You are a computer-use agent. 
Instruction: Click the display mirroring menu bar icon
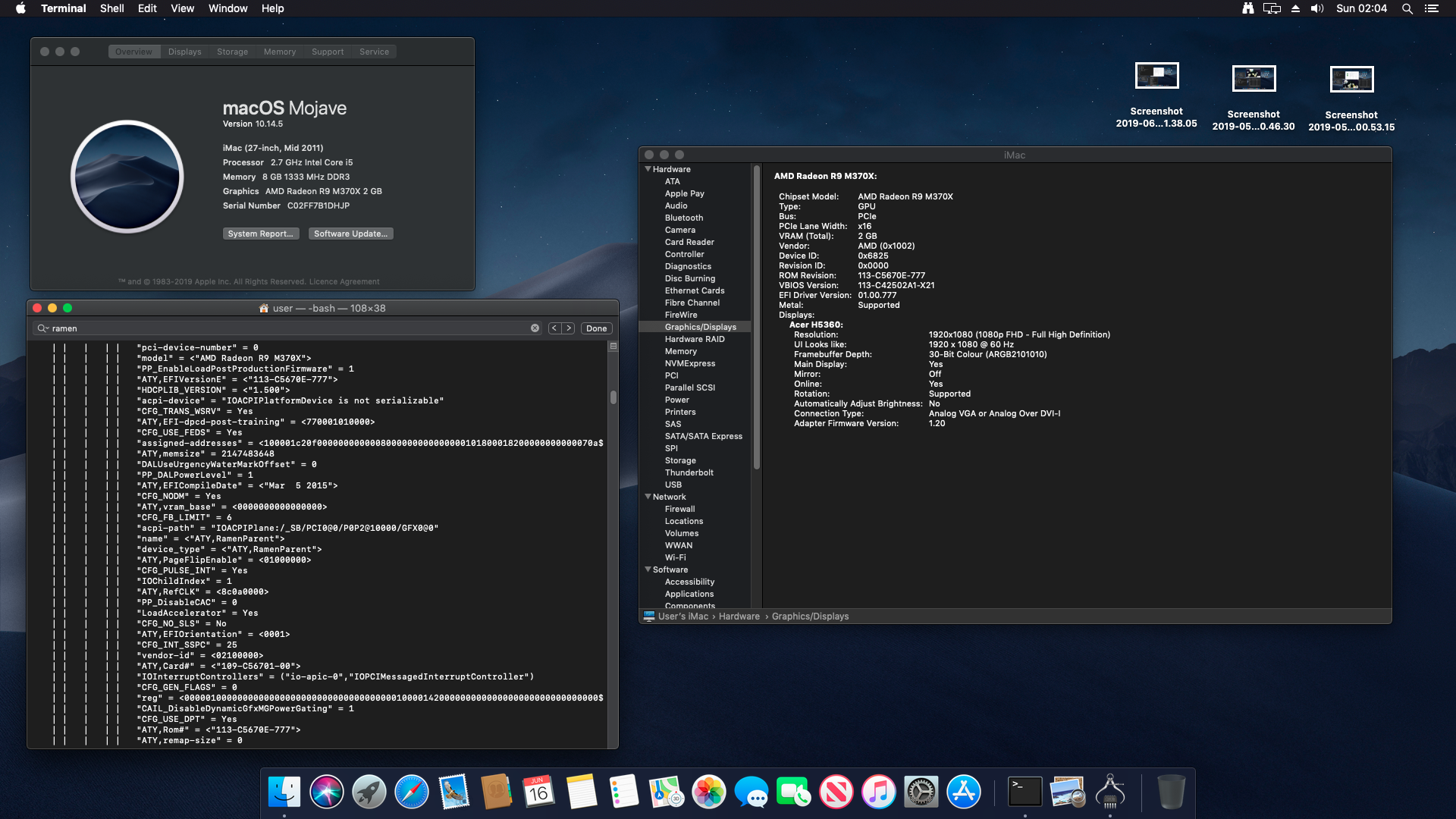click(1272, 8)
